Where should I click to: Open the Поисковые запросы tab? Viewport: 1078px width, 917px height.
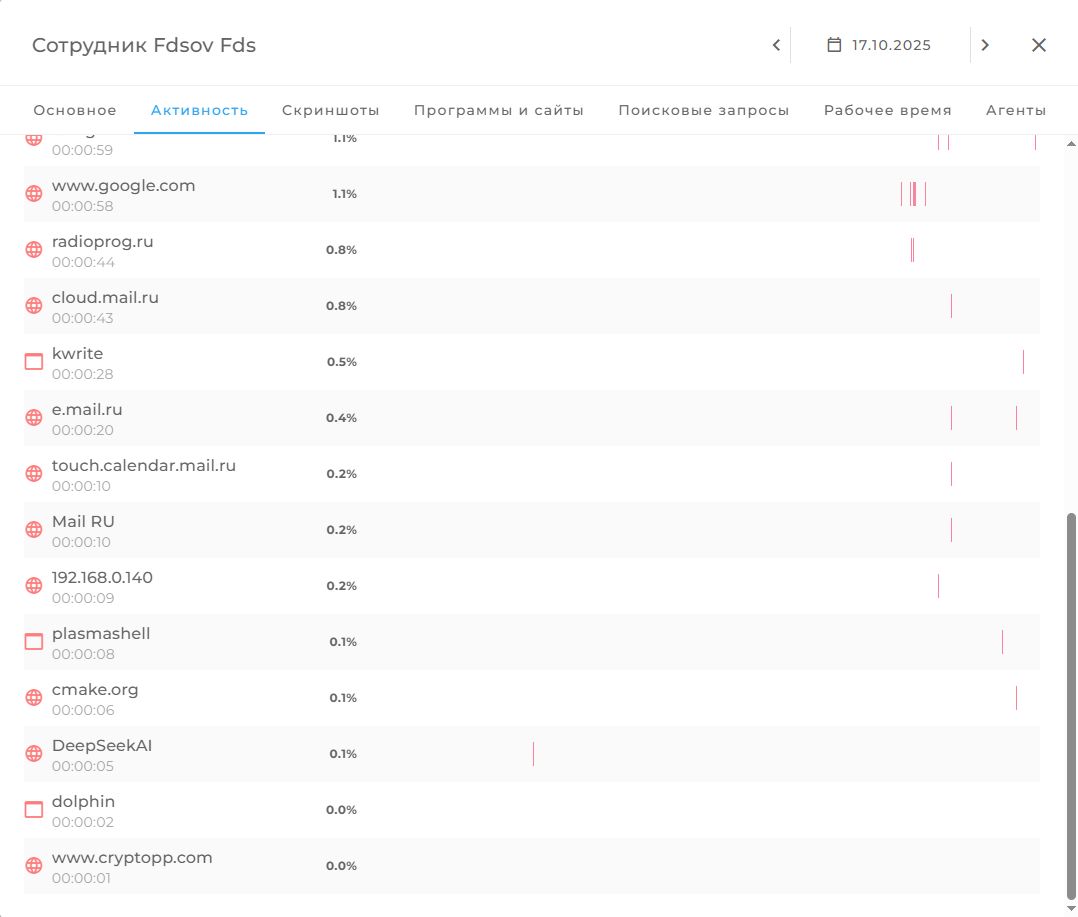704,110
